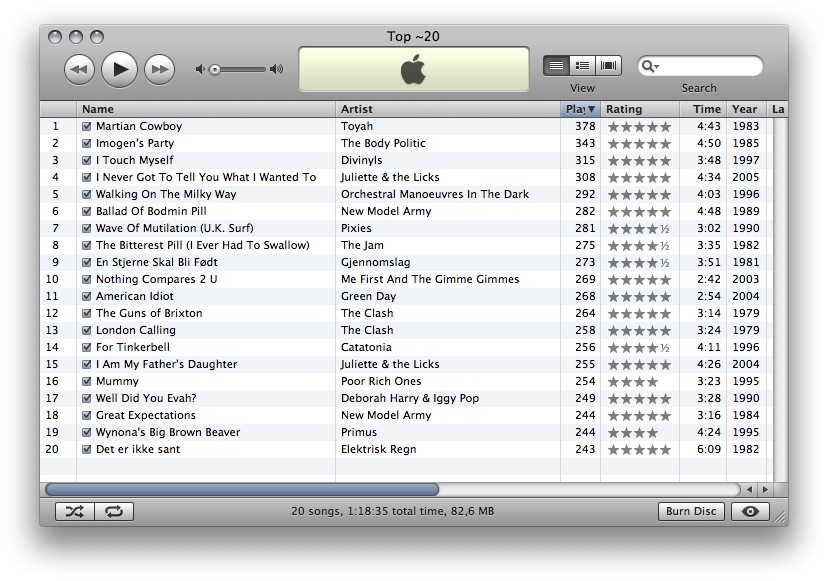Click the rating of Wave Of Mutilation
This screenshot has width=828, height=581.
click(638, 229)
